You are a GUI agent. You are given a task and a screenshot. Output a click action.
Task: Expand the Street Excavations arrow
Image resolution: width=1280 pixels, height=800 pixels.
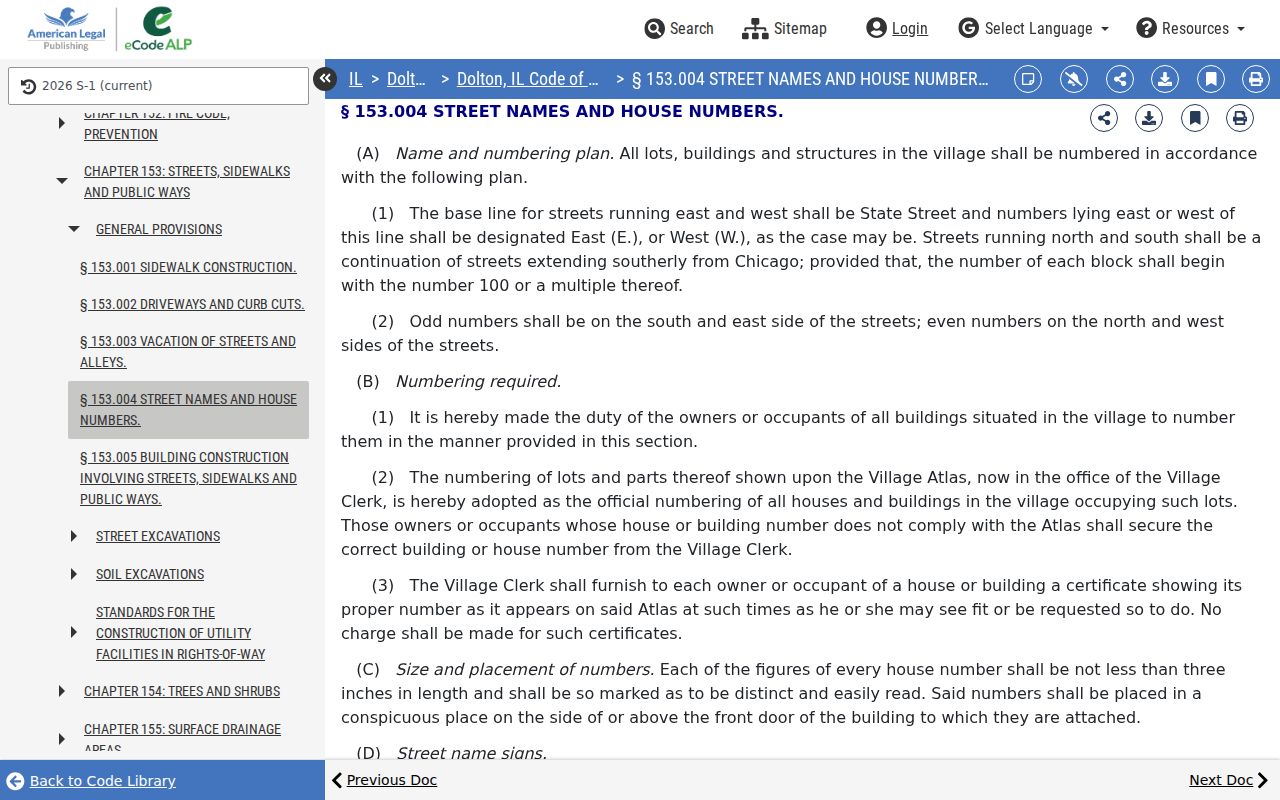point(74,536)
